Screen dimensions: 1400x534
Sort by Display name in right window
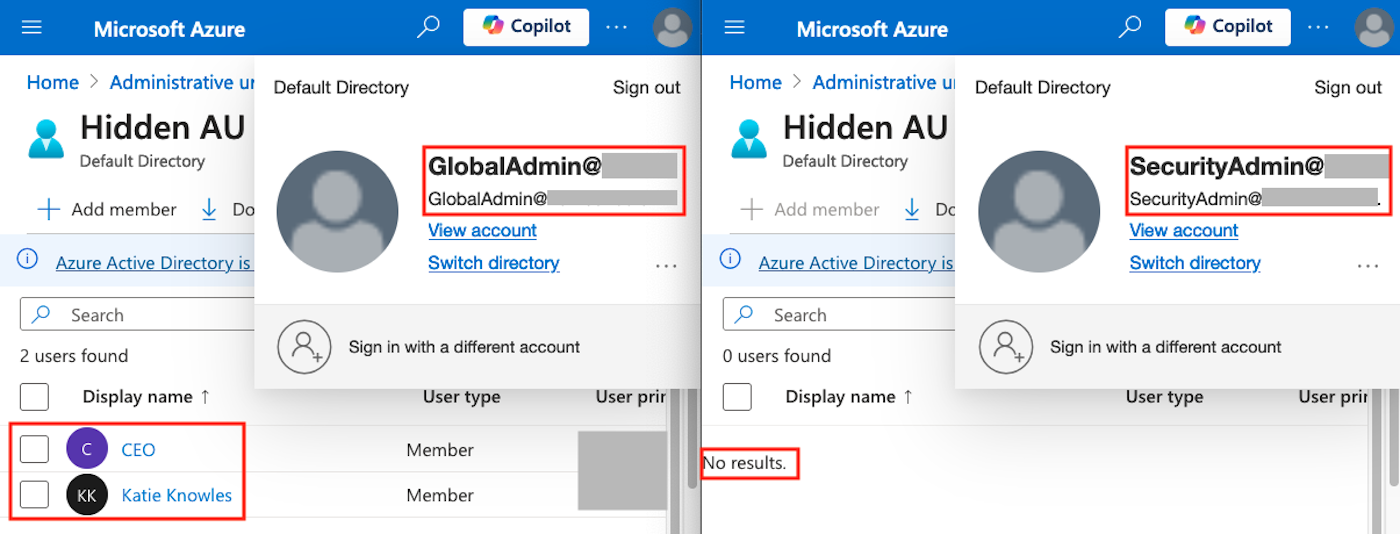[849, 397]
